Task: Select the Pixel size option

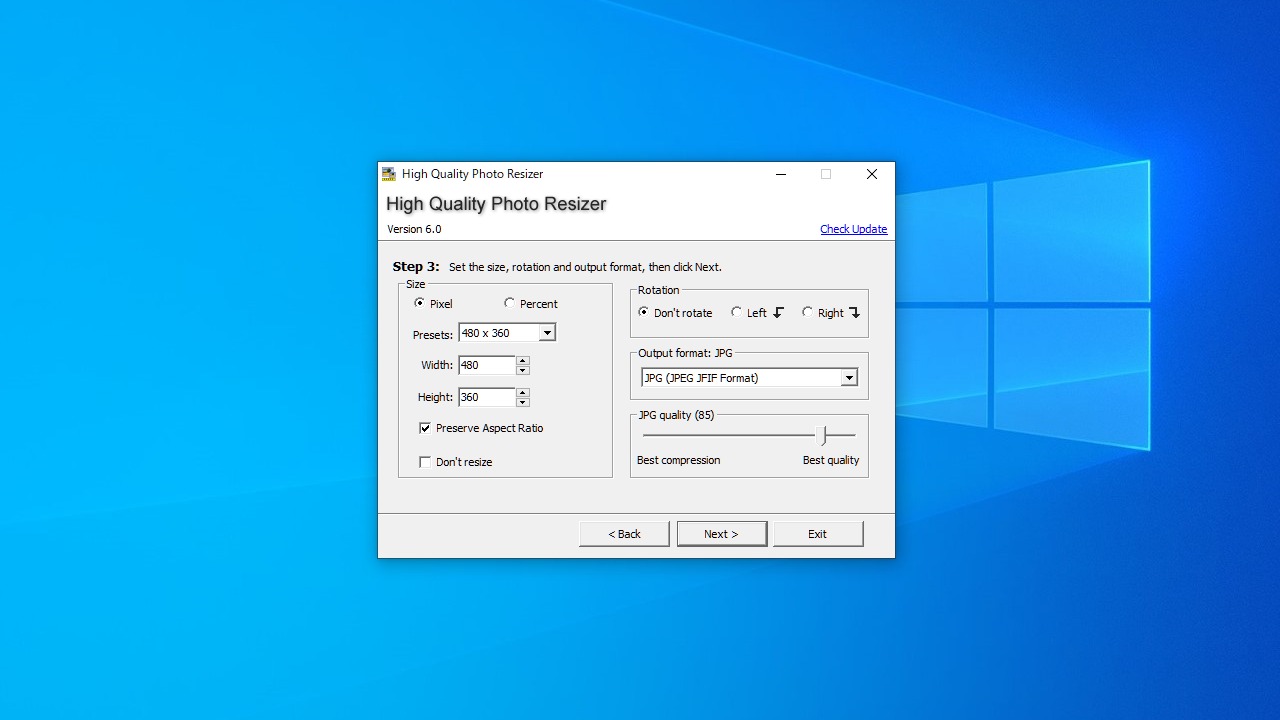Action: [419, 303]
